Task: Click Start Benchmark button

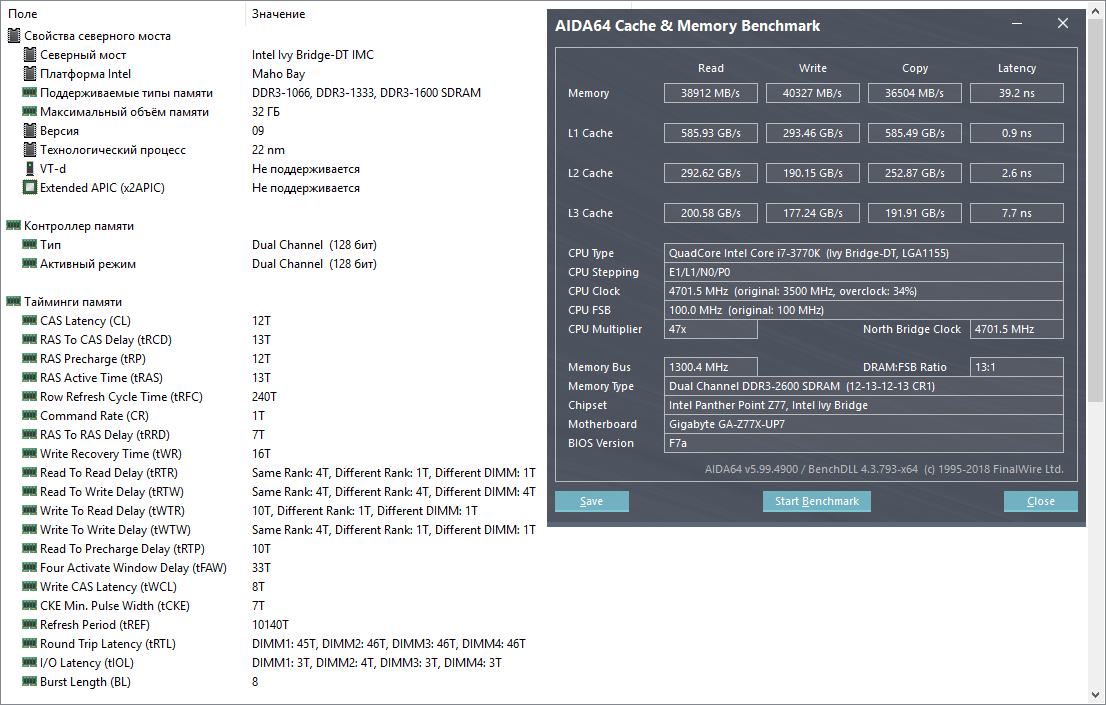Action: pos(817,501)
